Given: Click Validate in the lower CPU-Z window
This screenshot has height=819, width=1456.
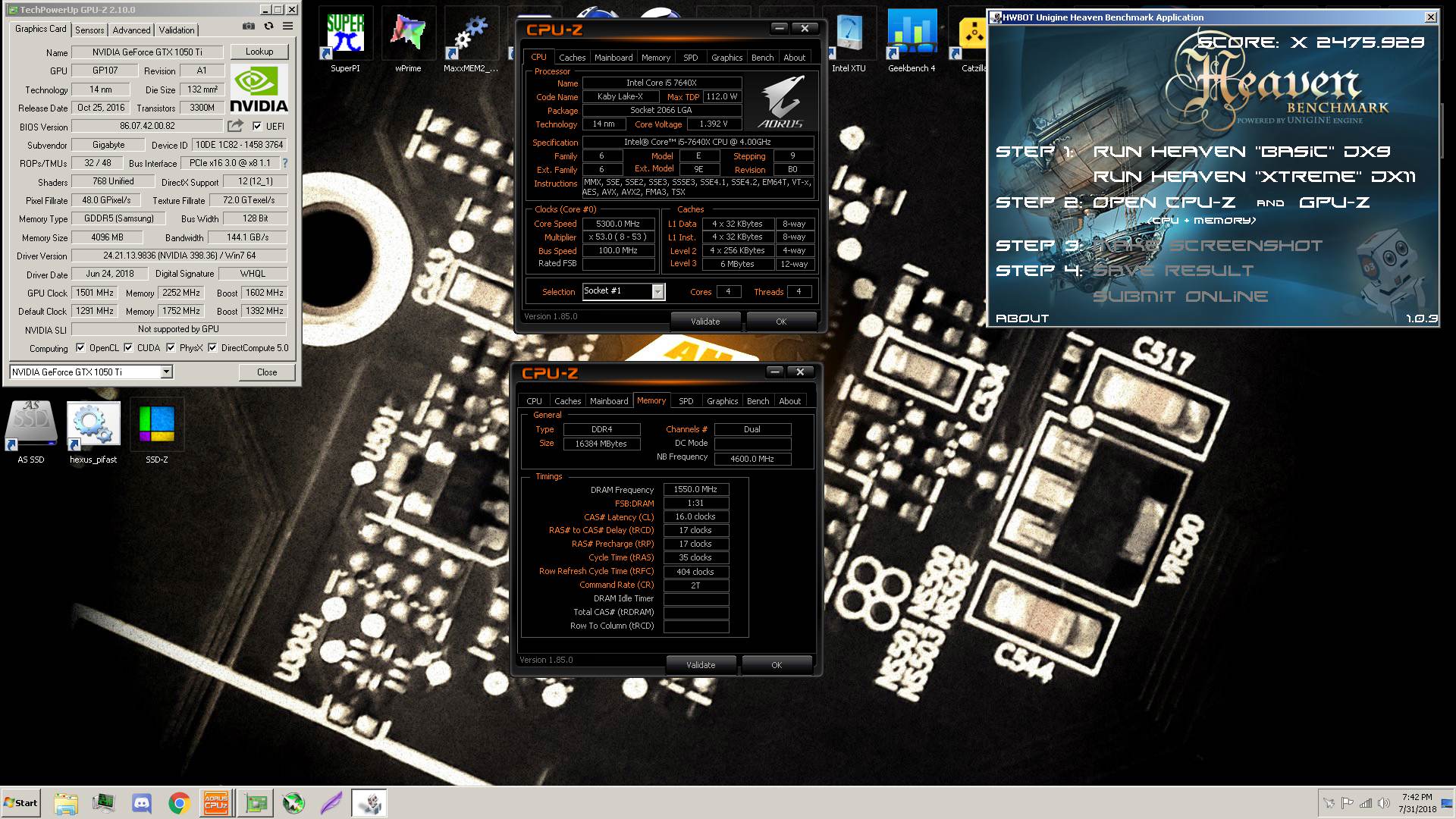Looking at the screenshot, I should [x=701, y=665].
